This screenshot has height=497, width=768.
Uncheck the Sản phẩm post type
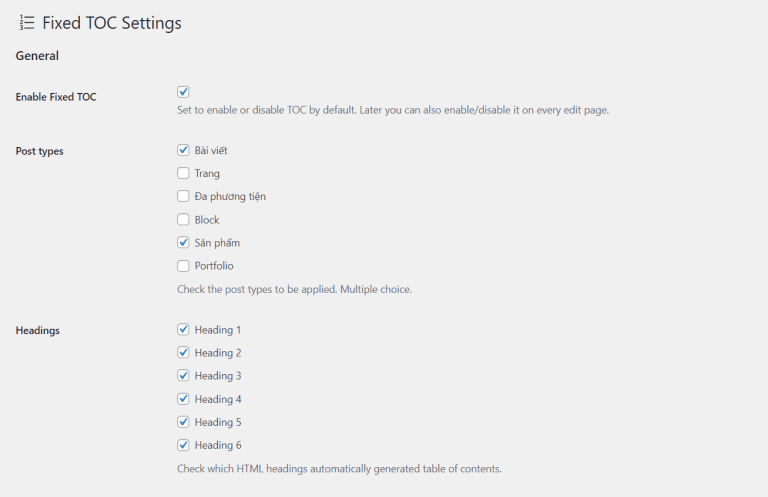(183, 242)
